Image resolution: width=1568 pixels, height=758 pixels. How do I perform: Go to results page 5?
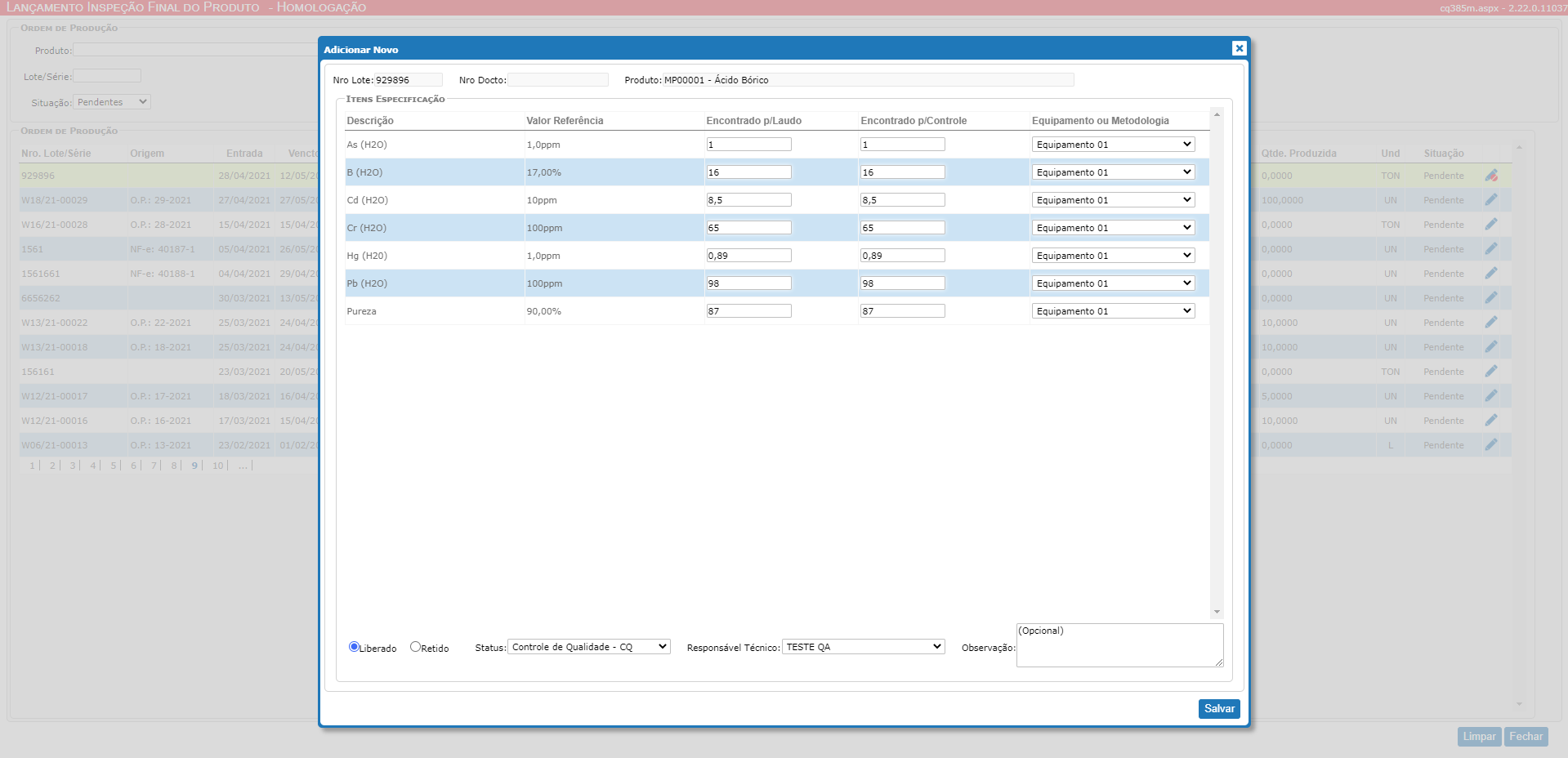[114, 466]
